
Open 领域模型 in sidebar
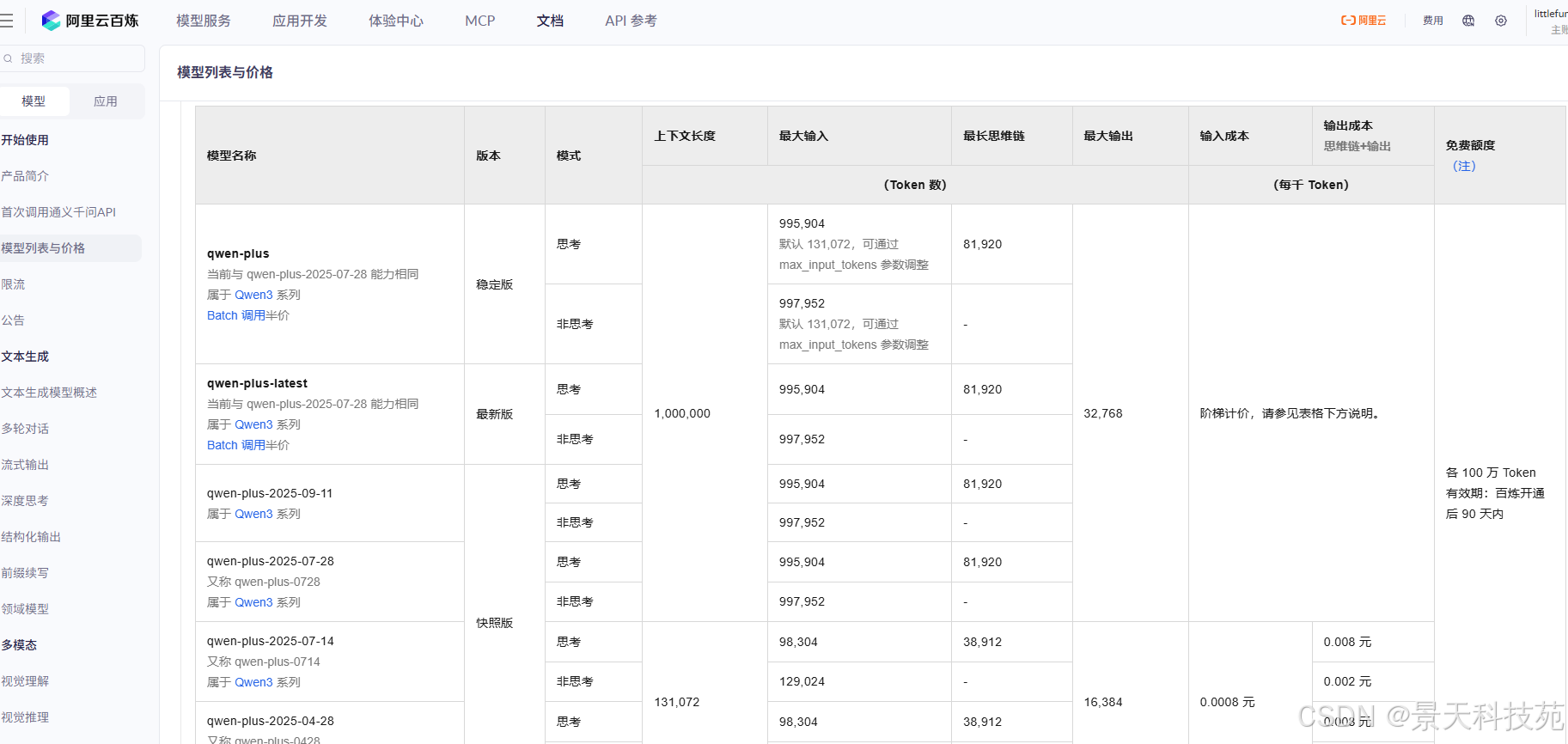pyautogui.click(x=25, y=609)
